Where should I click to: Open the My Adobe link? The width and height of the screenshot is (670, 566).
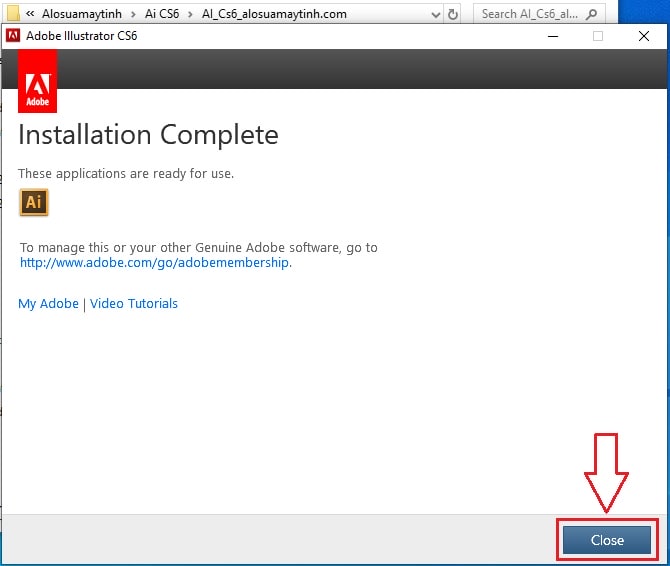pos(48,304)
